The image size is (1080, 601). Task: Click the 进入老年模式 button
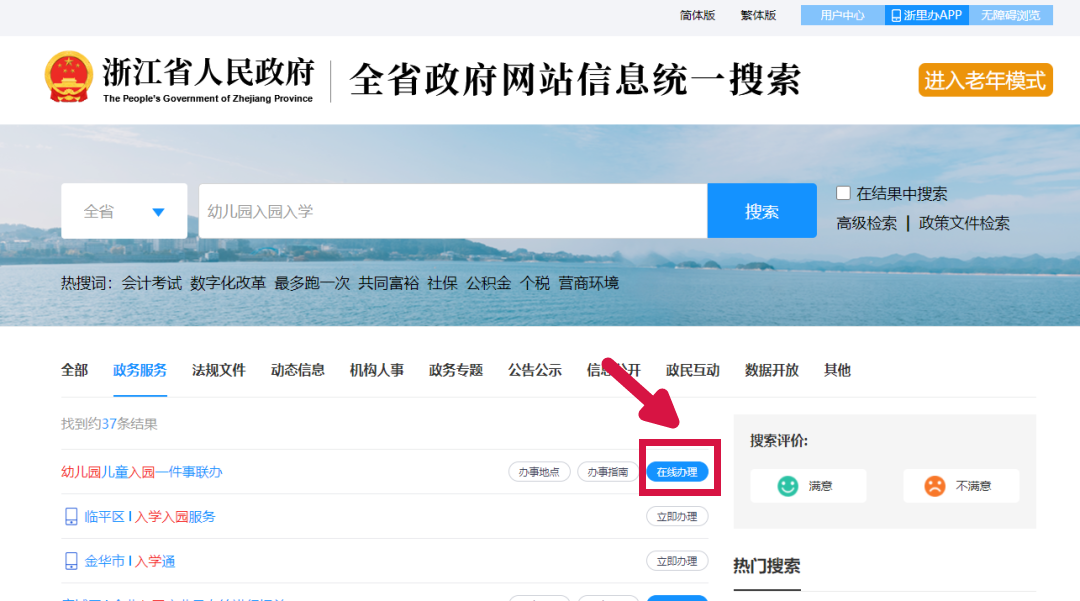(985, 80)
